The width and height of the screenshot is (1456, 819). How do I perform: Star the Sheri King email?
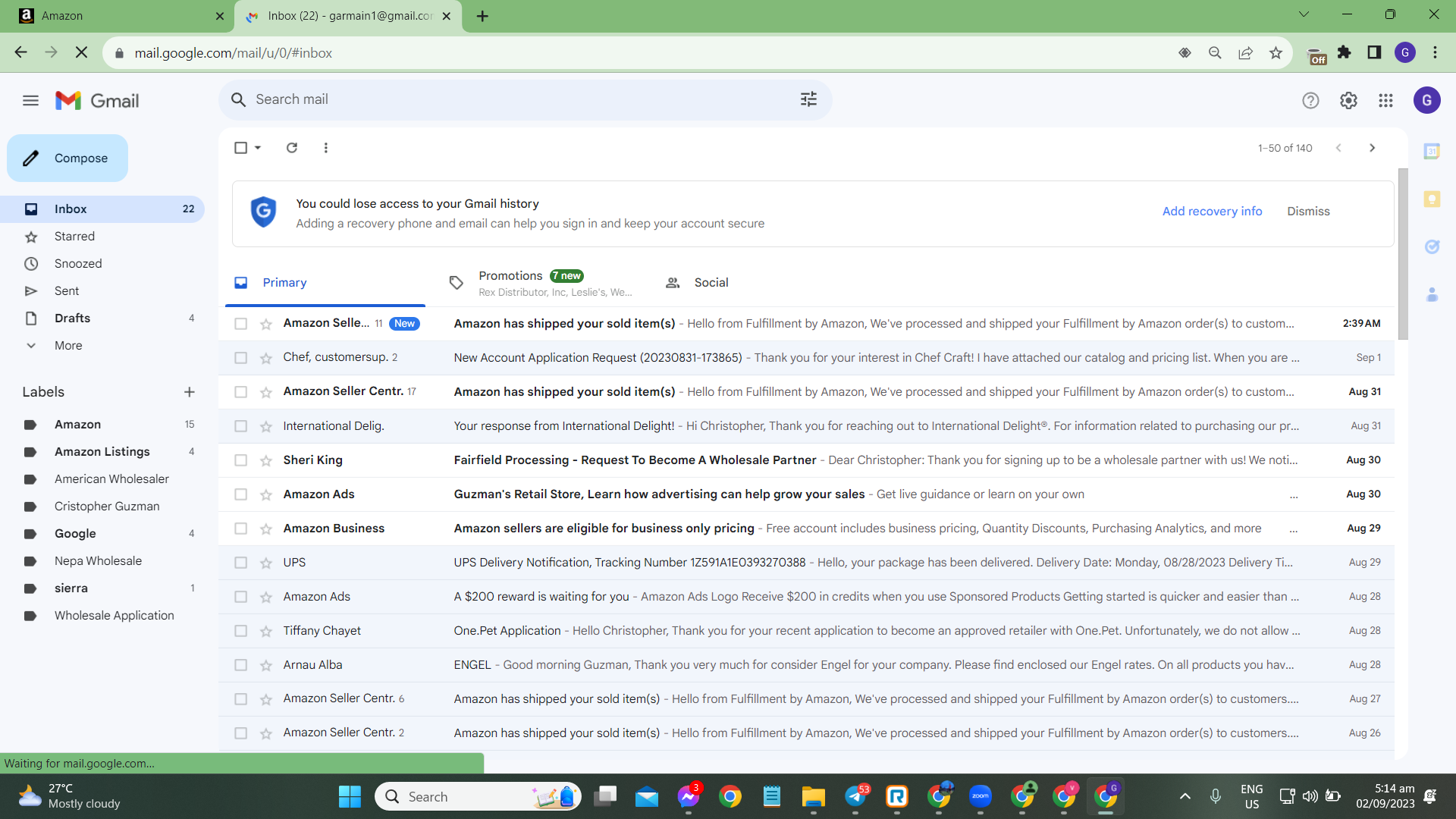(266, 460)
